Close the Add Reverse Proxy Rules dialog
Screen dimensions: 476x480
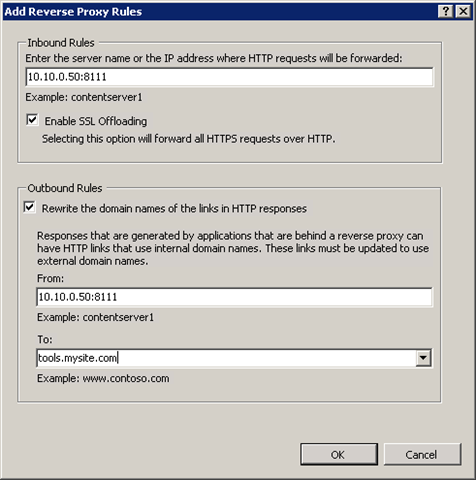[463, 12]
